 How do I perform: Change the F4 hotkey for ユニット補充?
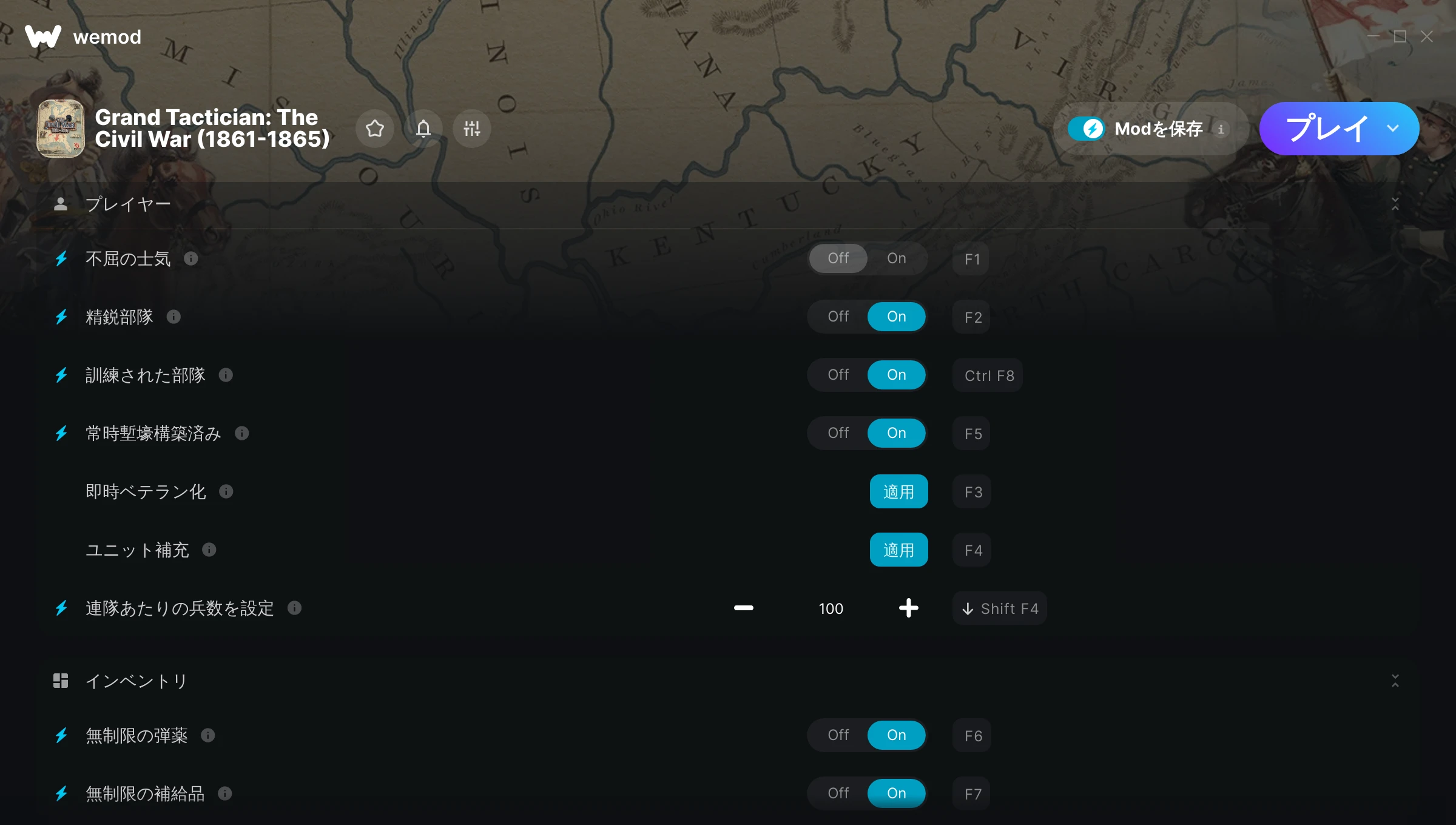point(972,550)
